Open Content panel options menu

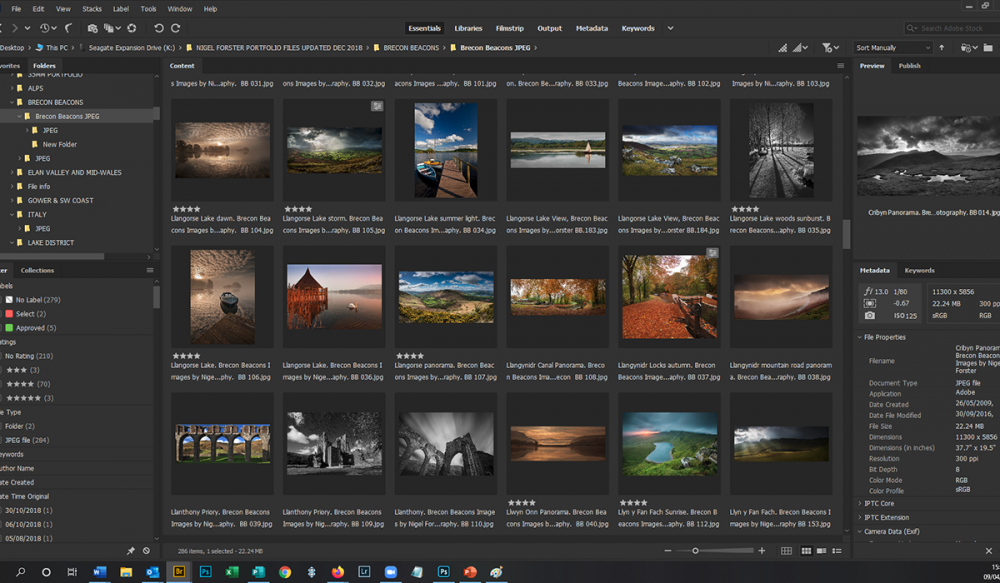841,66
